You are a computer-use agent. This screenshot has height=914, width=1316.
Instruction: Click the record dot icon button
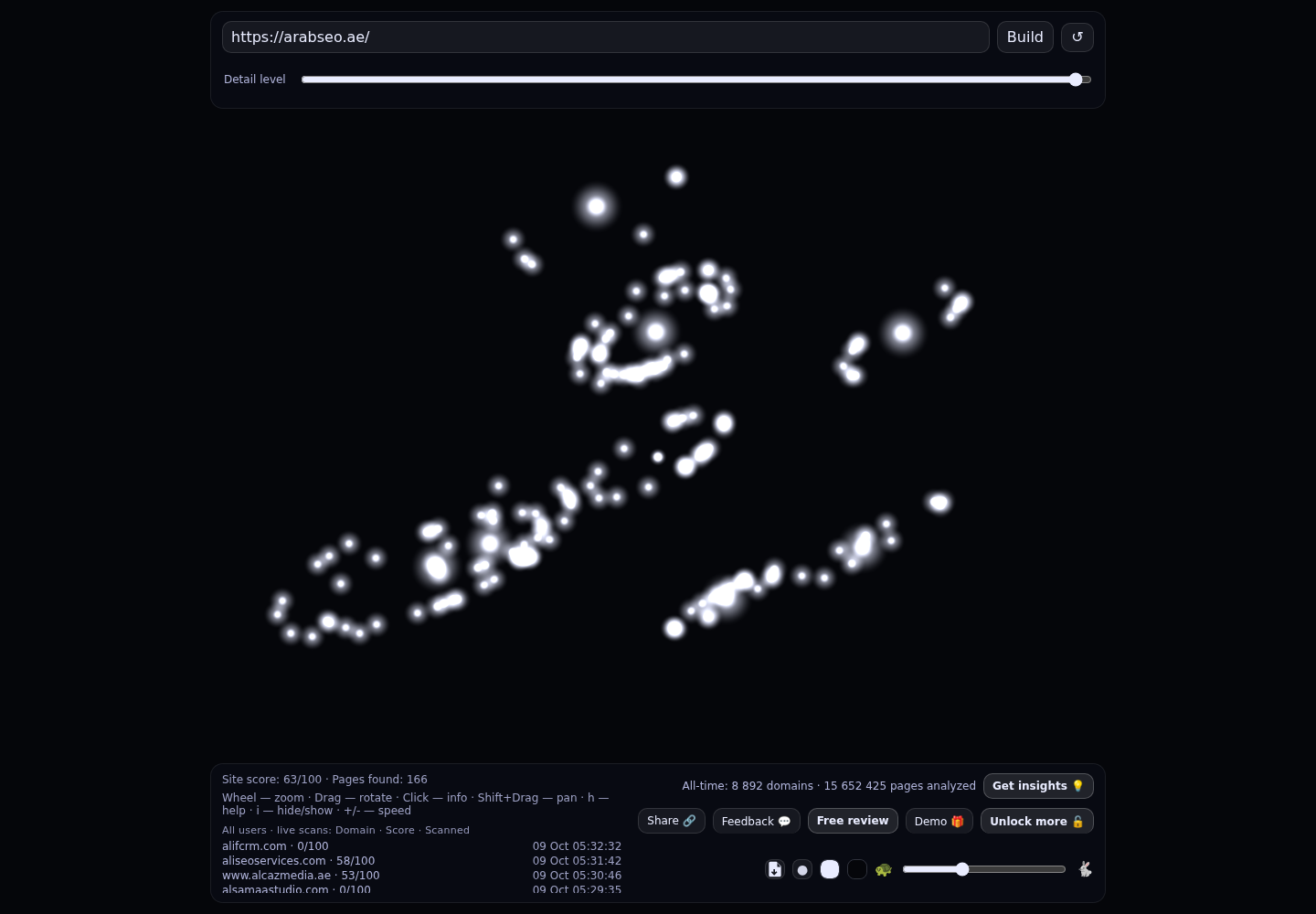tap(802, 869)
